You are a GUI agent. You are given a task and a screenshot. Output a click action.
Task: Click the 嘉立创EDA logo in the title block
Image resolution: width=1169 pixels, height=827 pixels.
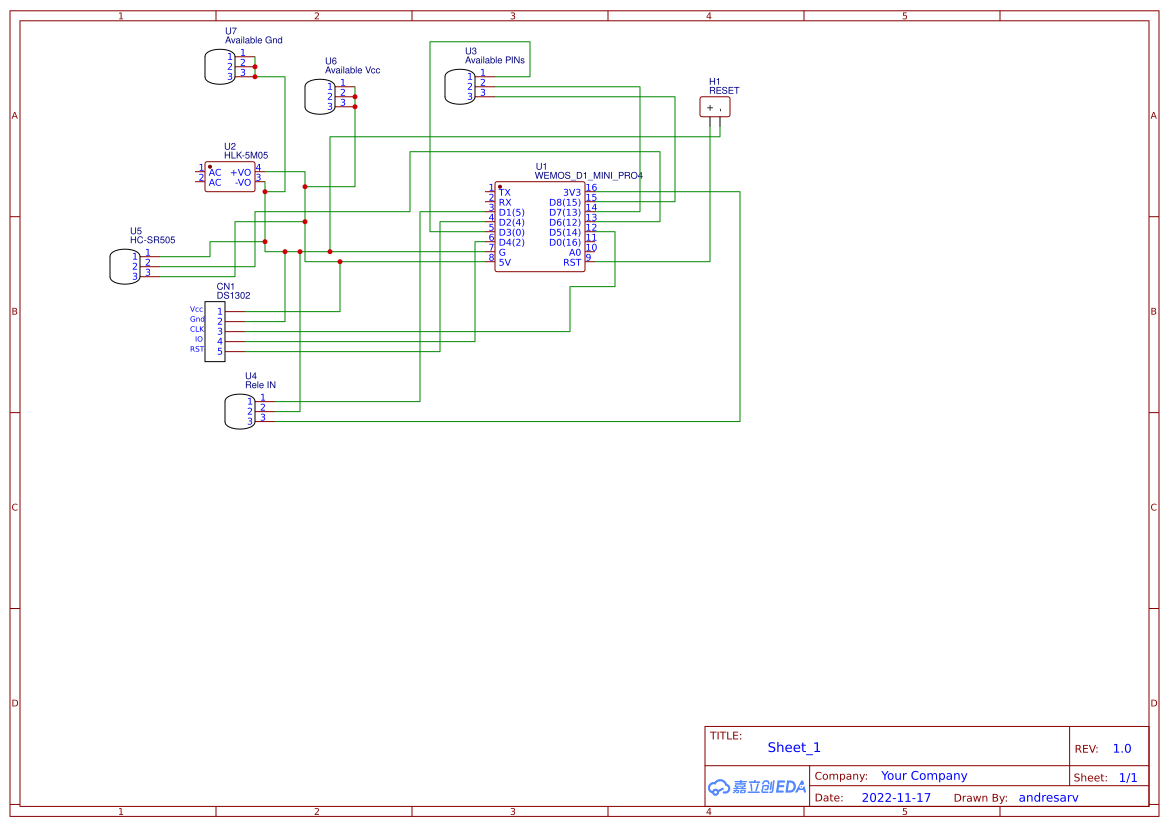[755, 788]
